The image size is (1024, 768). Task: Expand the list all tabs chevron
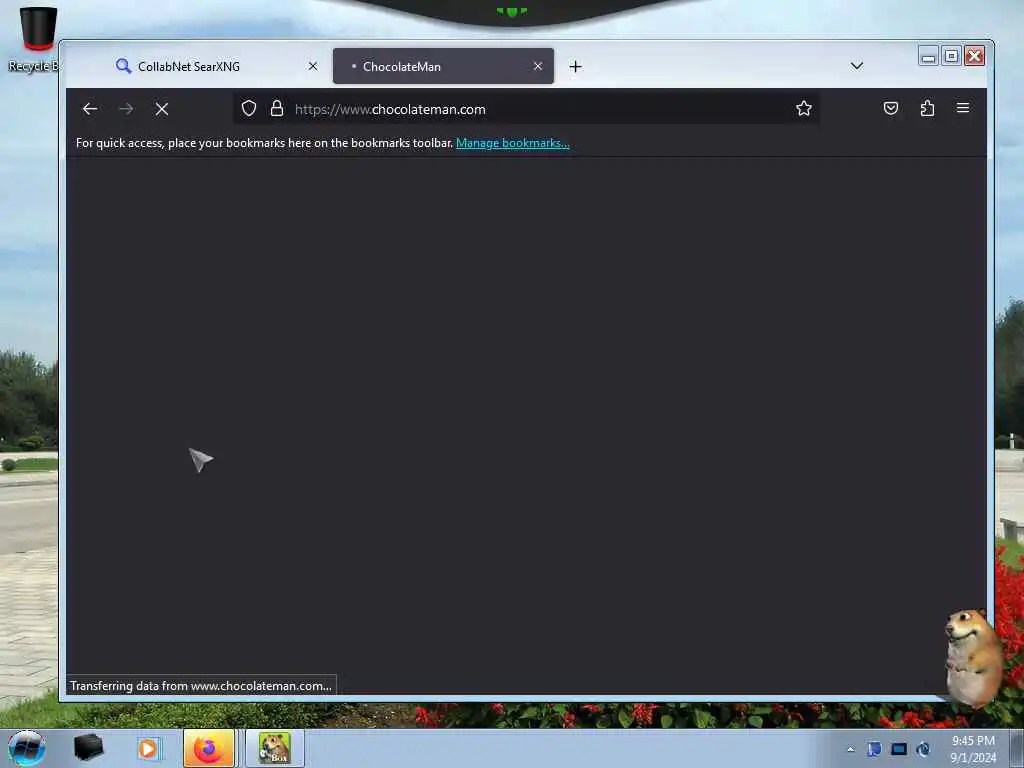pos(857,66)
